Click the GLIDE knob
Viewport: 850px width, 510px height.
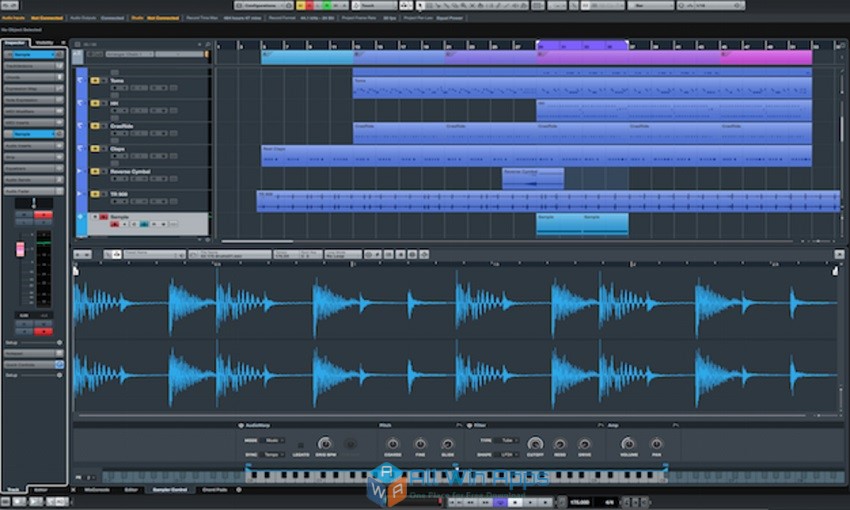point(447,444)
